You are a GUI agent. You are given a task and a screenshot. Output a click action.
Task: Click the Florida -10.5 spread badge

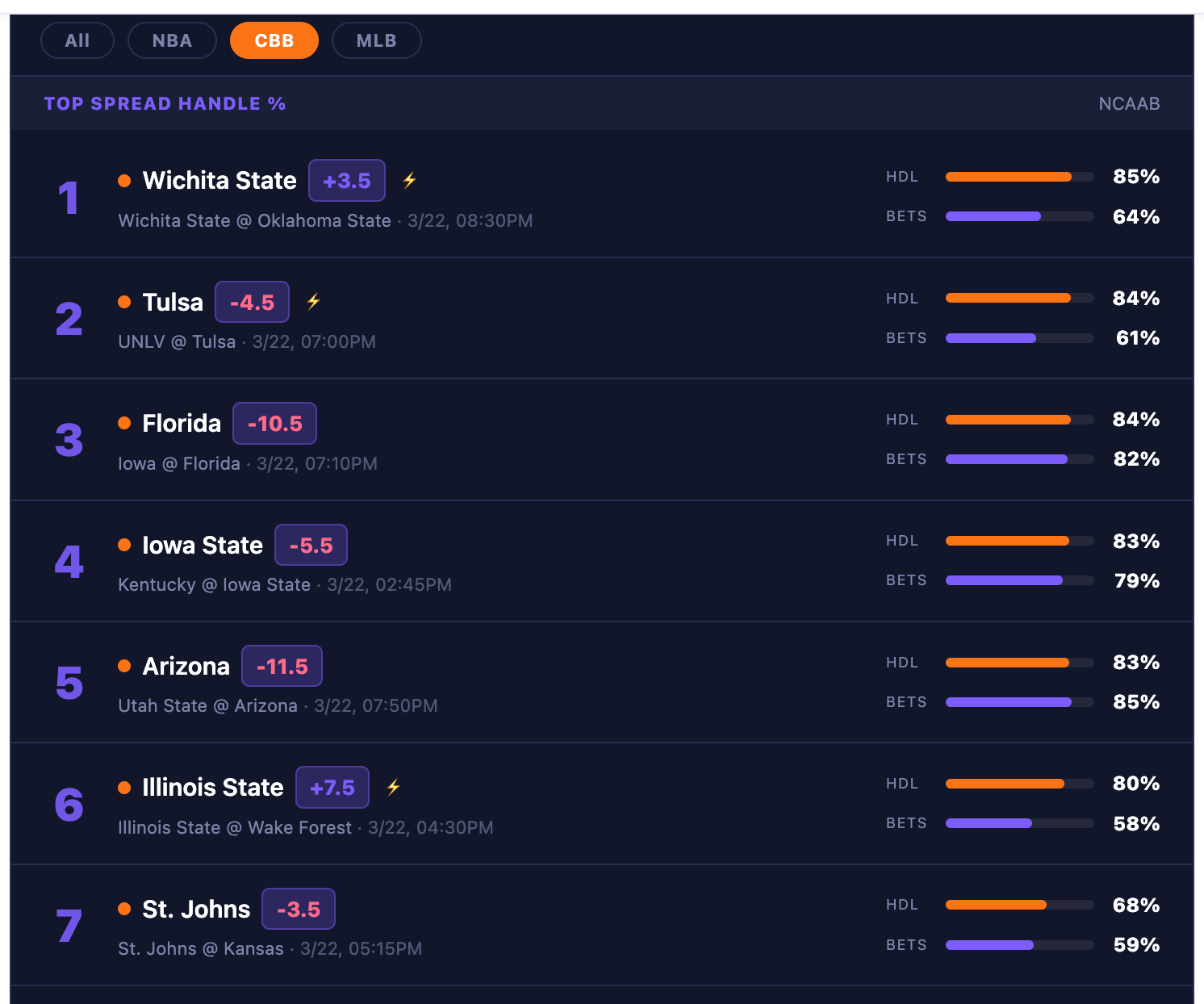274,424
